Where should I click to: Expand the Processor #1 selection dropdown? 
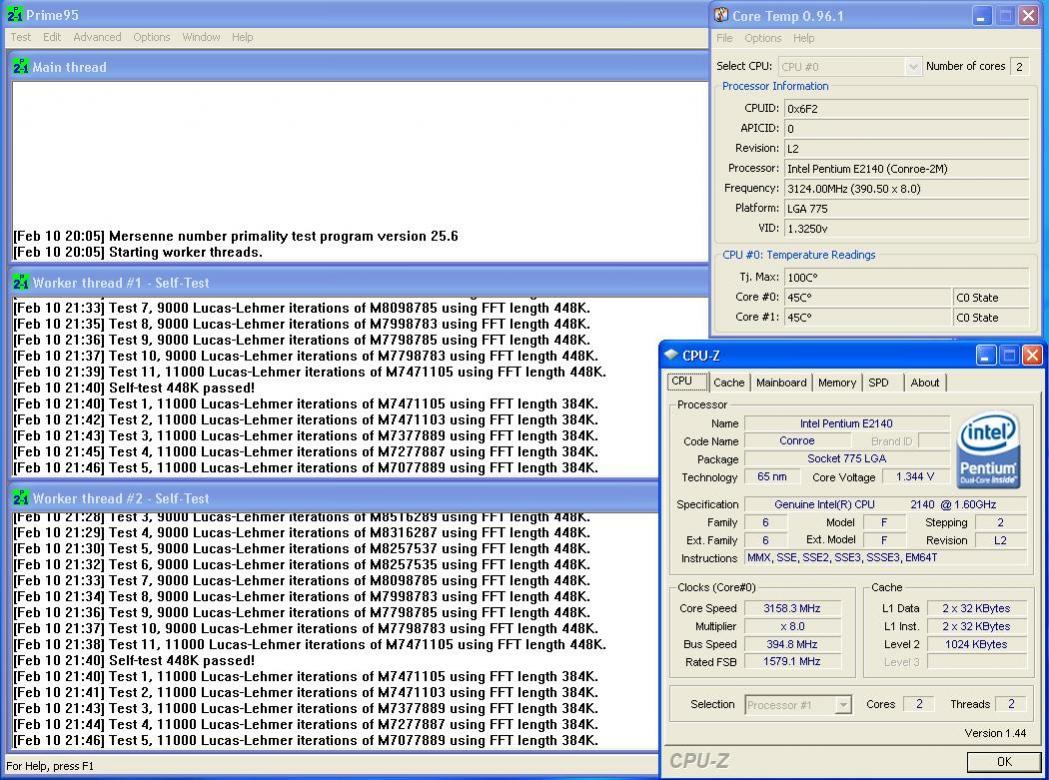843,704
